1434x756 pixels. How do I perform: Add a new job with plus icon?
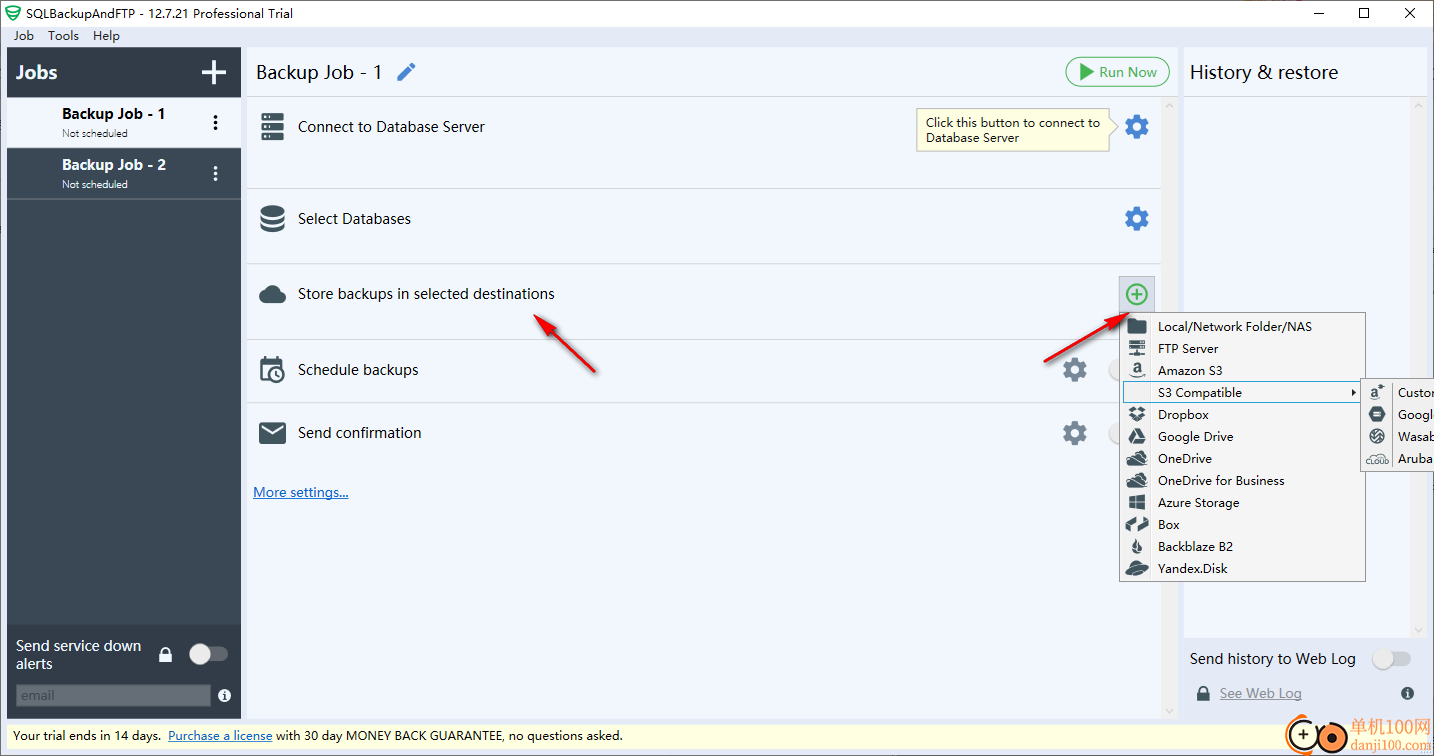pyautogui.click(x=214, y=72)
